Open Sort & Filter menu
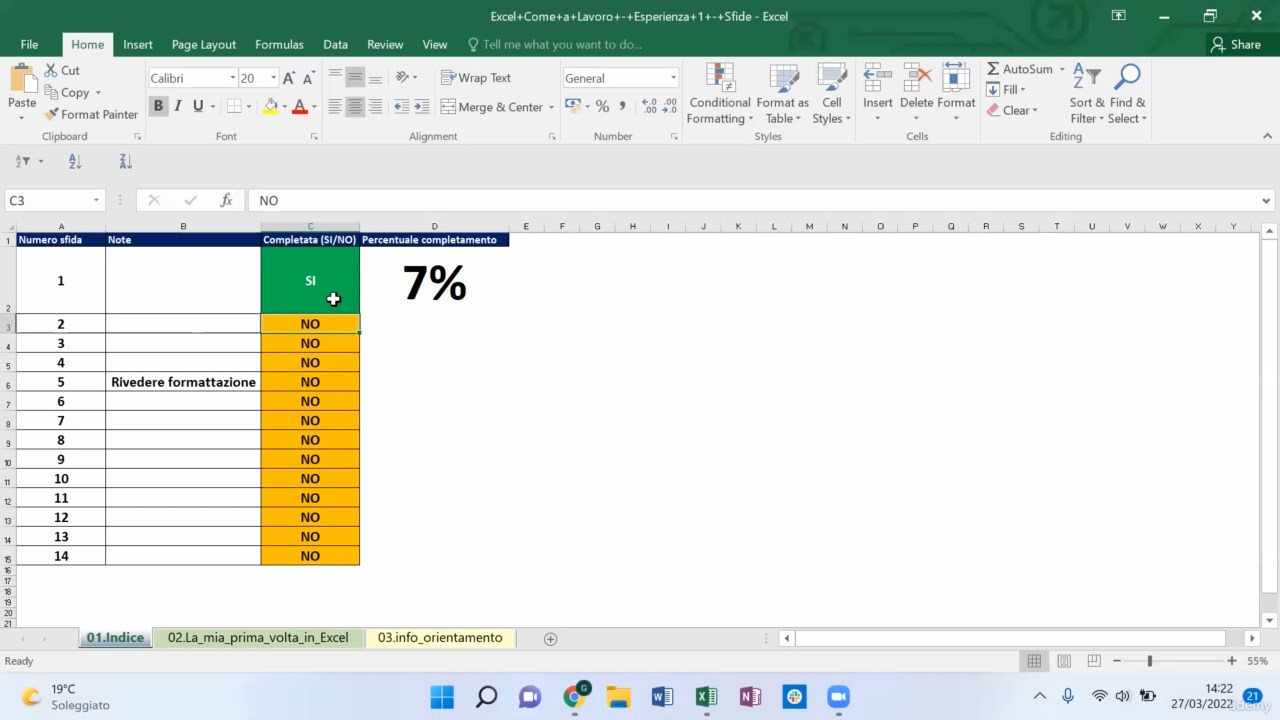This screenshot has width=1280, height=720. [1087, 95]
